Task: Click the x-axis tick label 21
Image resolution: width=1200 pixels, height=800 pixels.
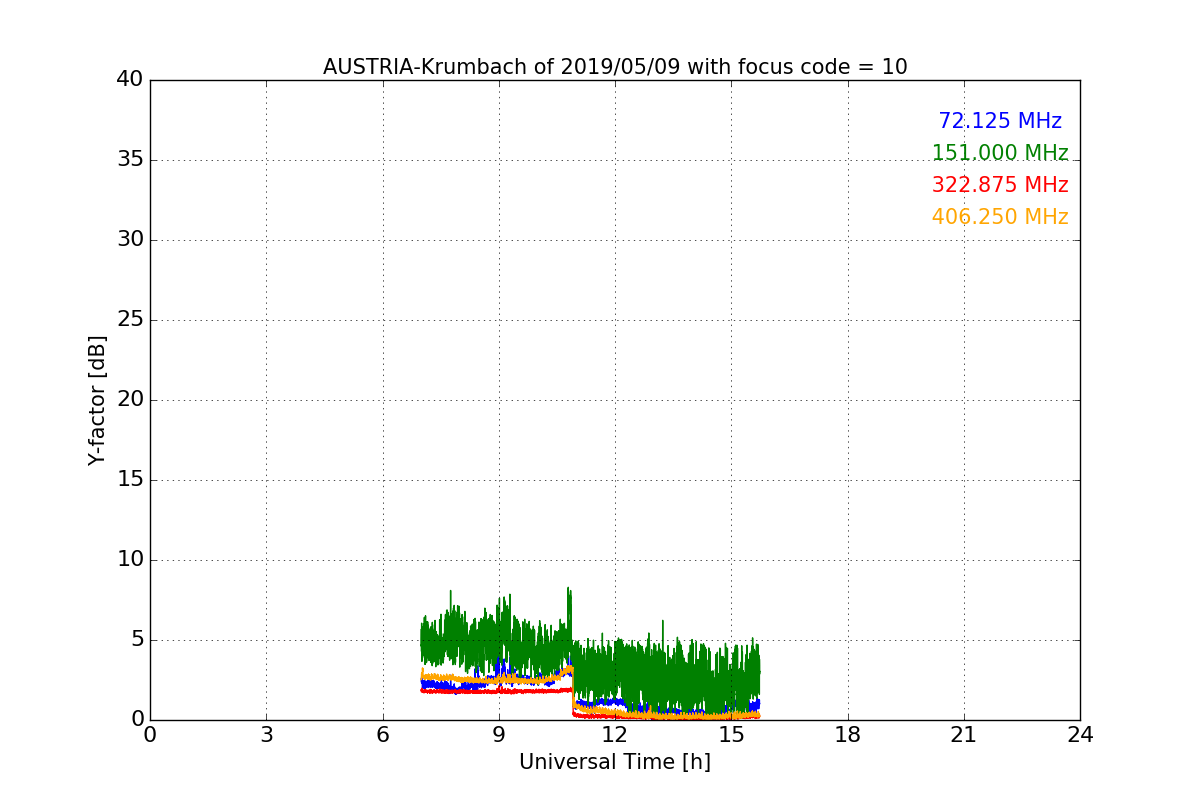Action: pos(964,735)
